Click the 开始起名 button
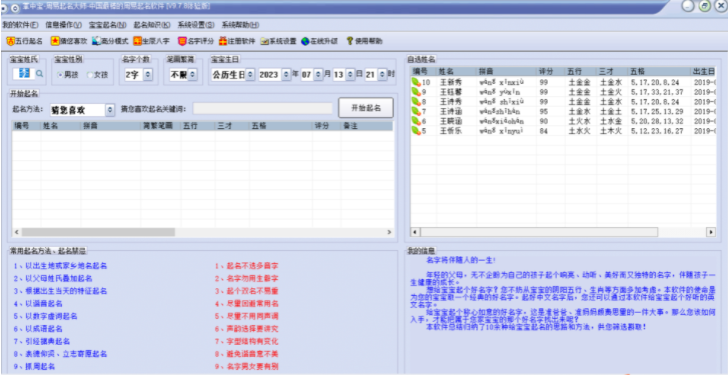The image size is (728, 375). (x=366, y=108)
